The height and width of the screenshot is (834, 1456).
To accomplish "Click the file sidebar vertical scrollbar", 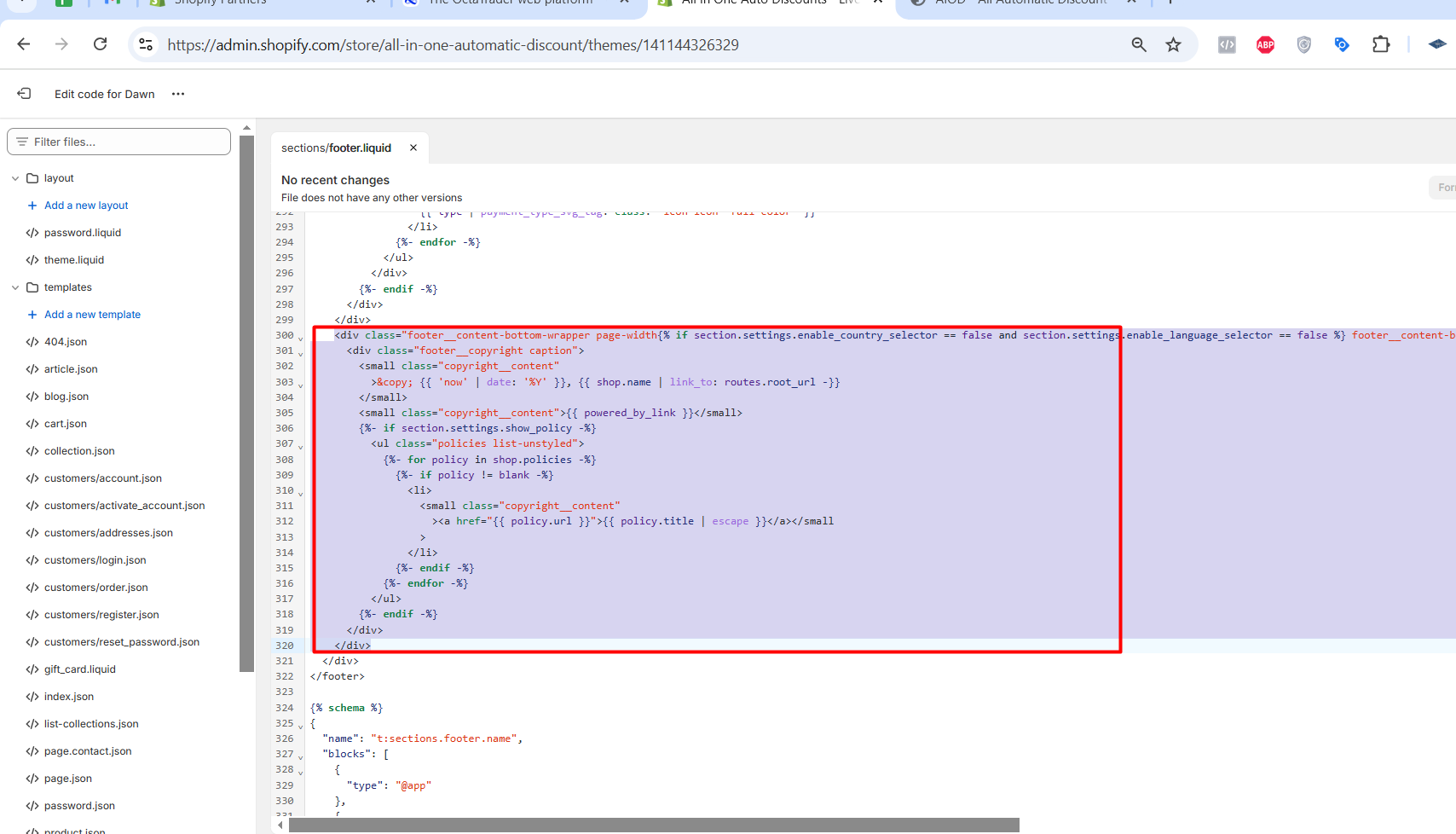I will [247, 403].
